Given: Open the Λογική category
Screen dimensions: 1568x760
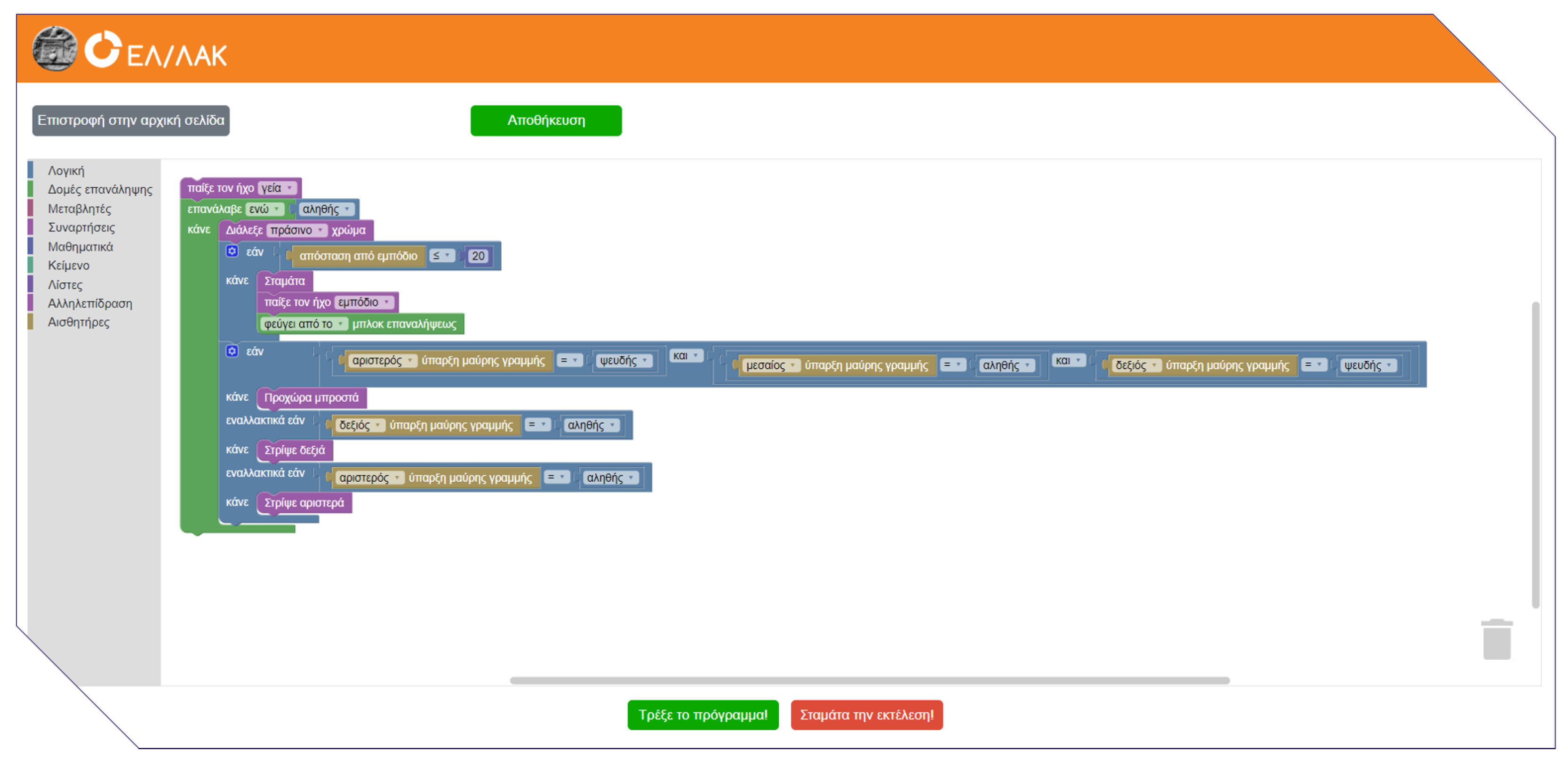Looking at the screenshot, I should pos(66,170).
